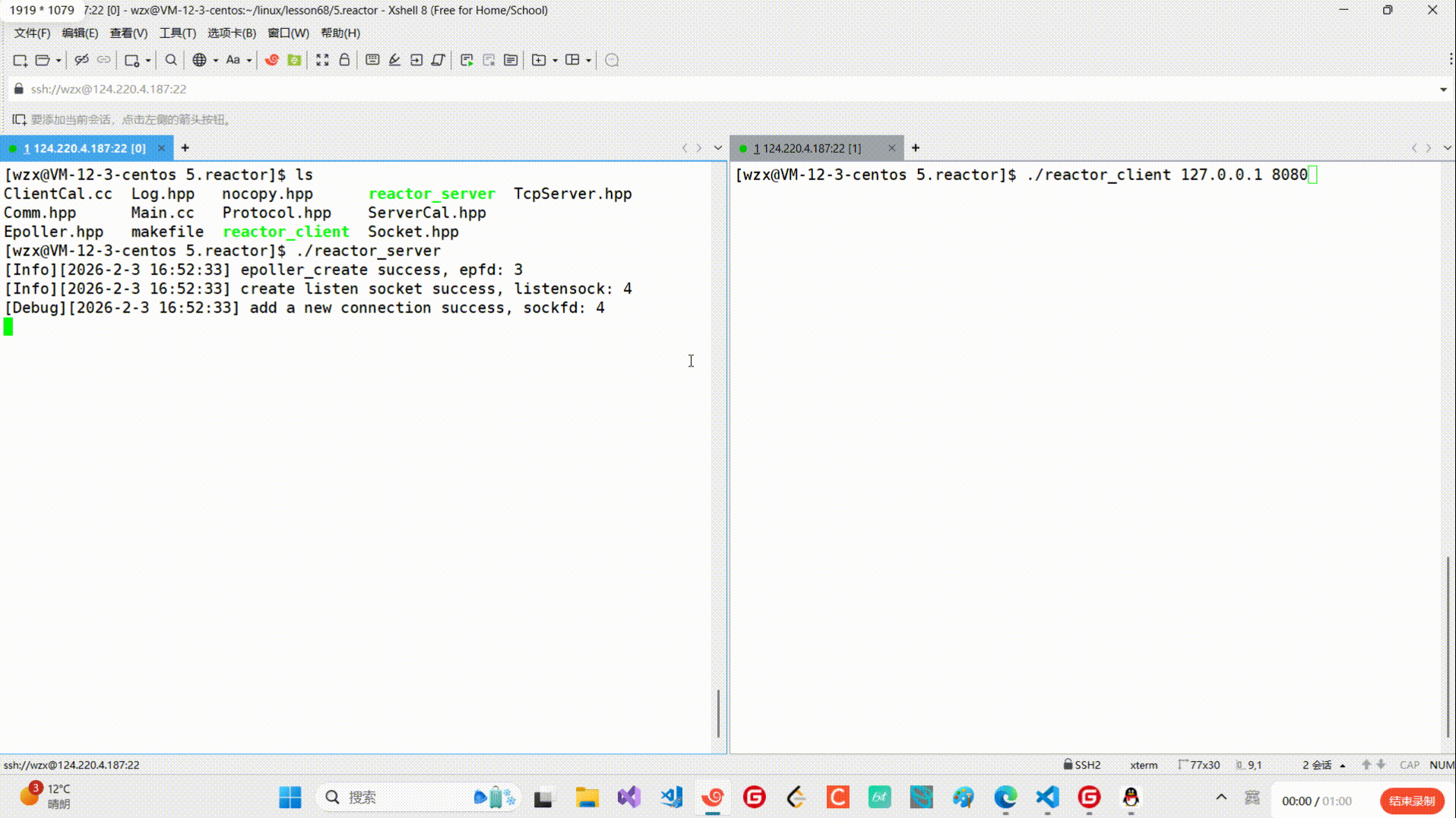The height and width of the screenshot is (818, 1456).
Task: Open the find magnifier tool
Action: pyautogui.click(x=171, y=60)
